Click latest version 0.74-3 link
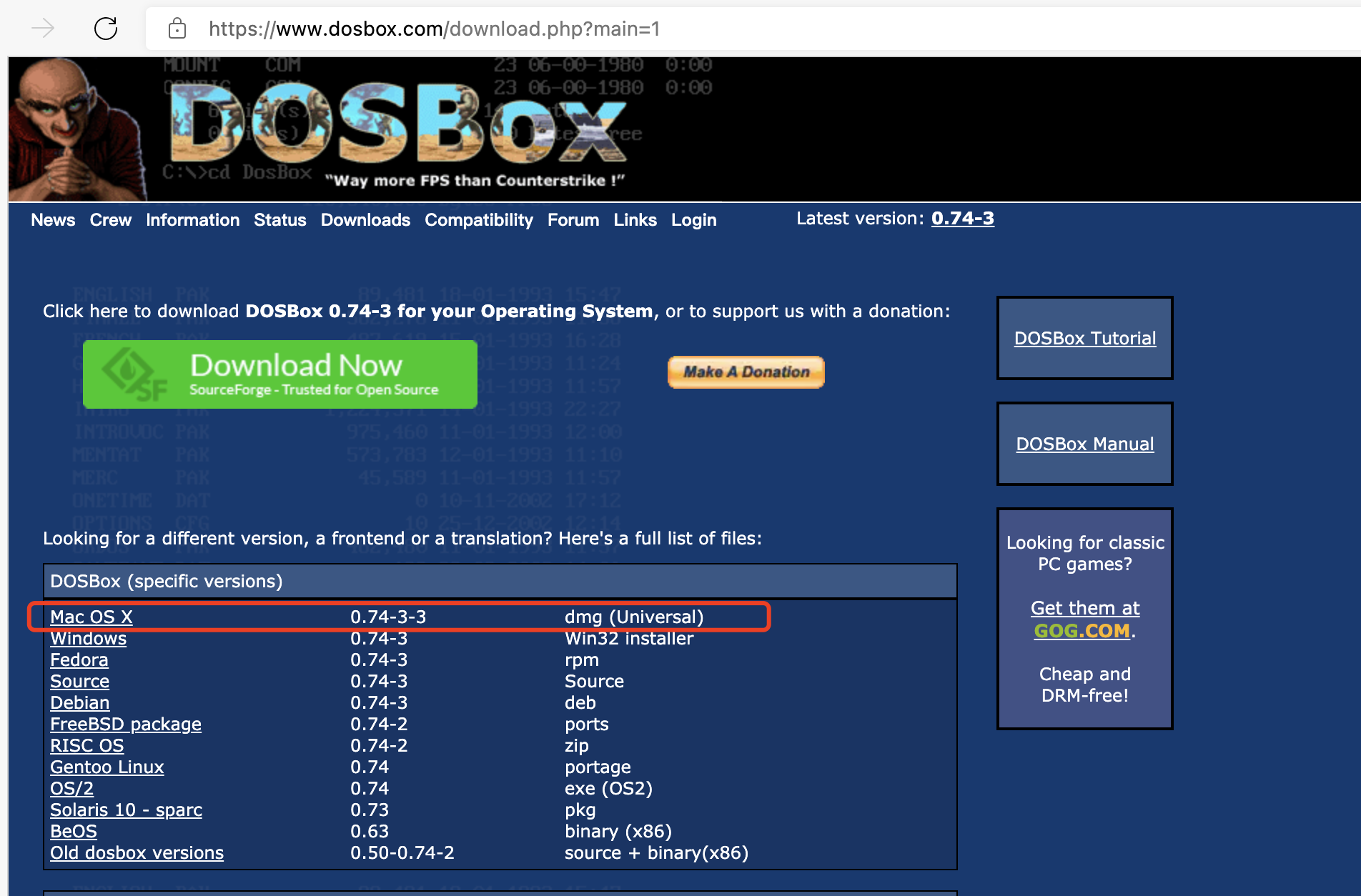Viewport: 1361px width, 896px height. click(962, 219)
